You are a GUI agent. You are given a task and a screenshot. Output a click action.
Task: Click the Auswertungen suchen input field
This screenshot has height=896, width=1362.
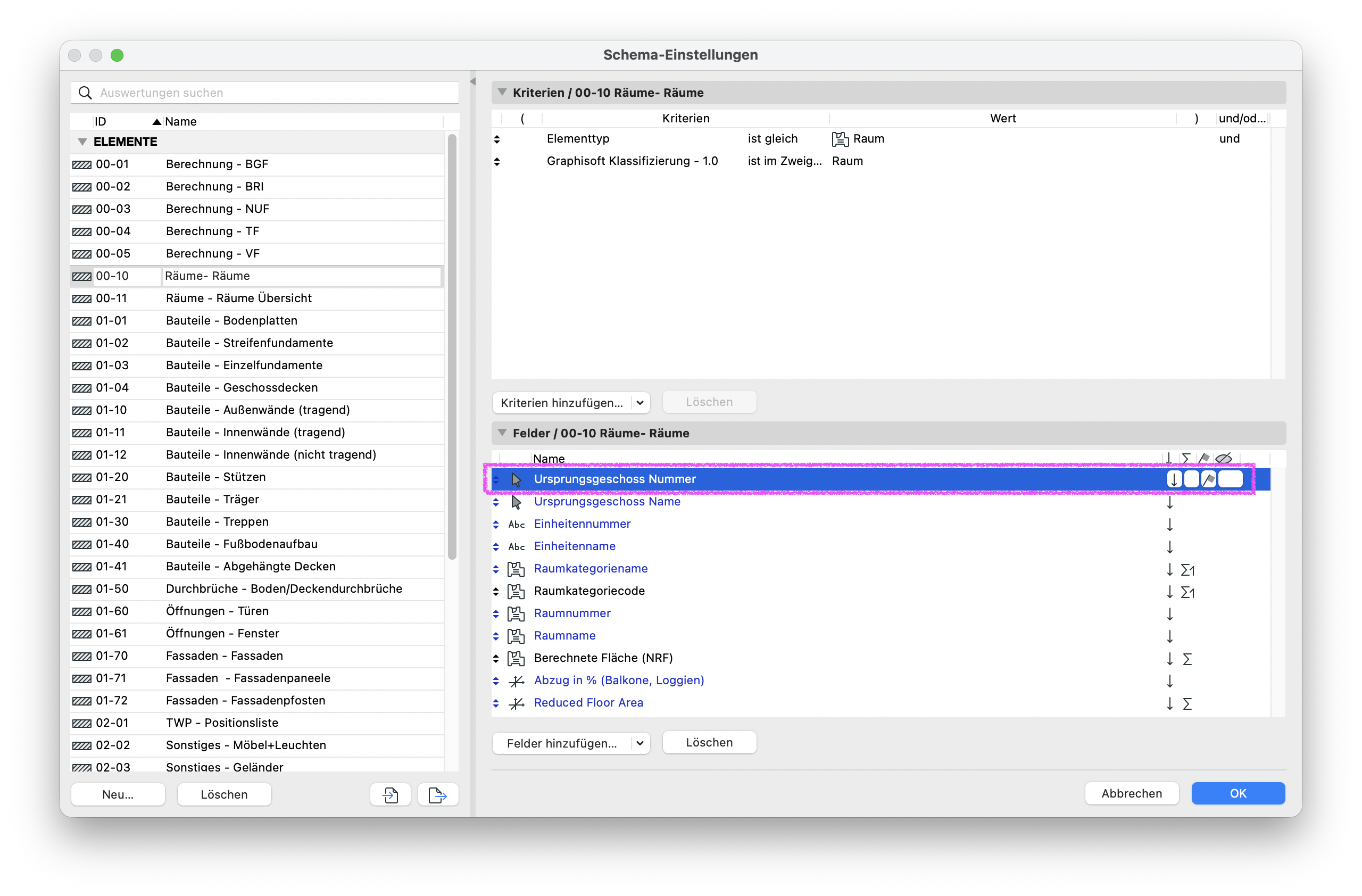coord(265,93)
